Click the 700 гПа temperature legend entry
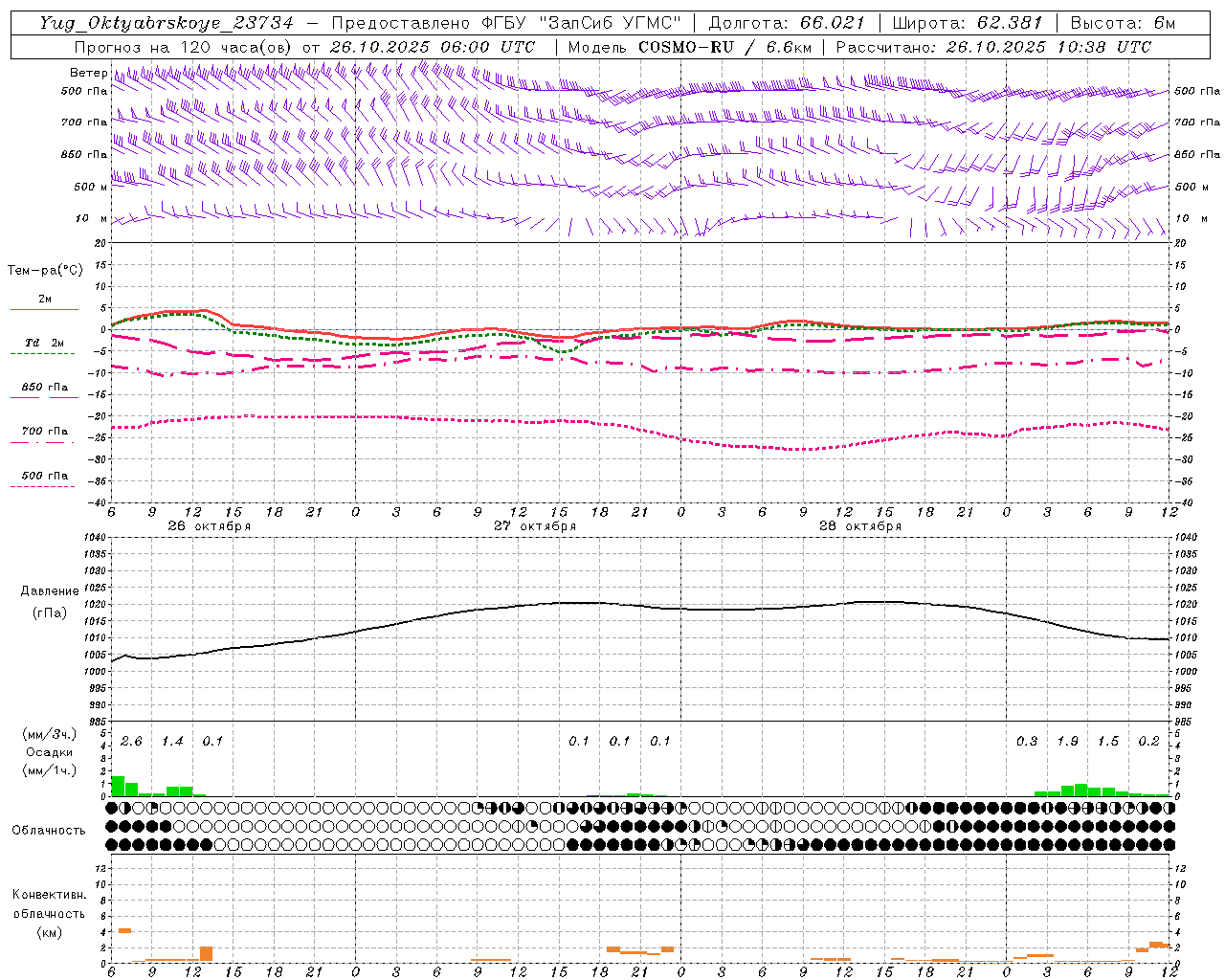This screenshot has width=1225, height=980. pos(44,432)
